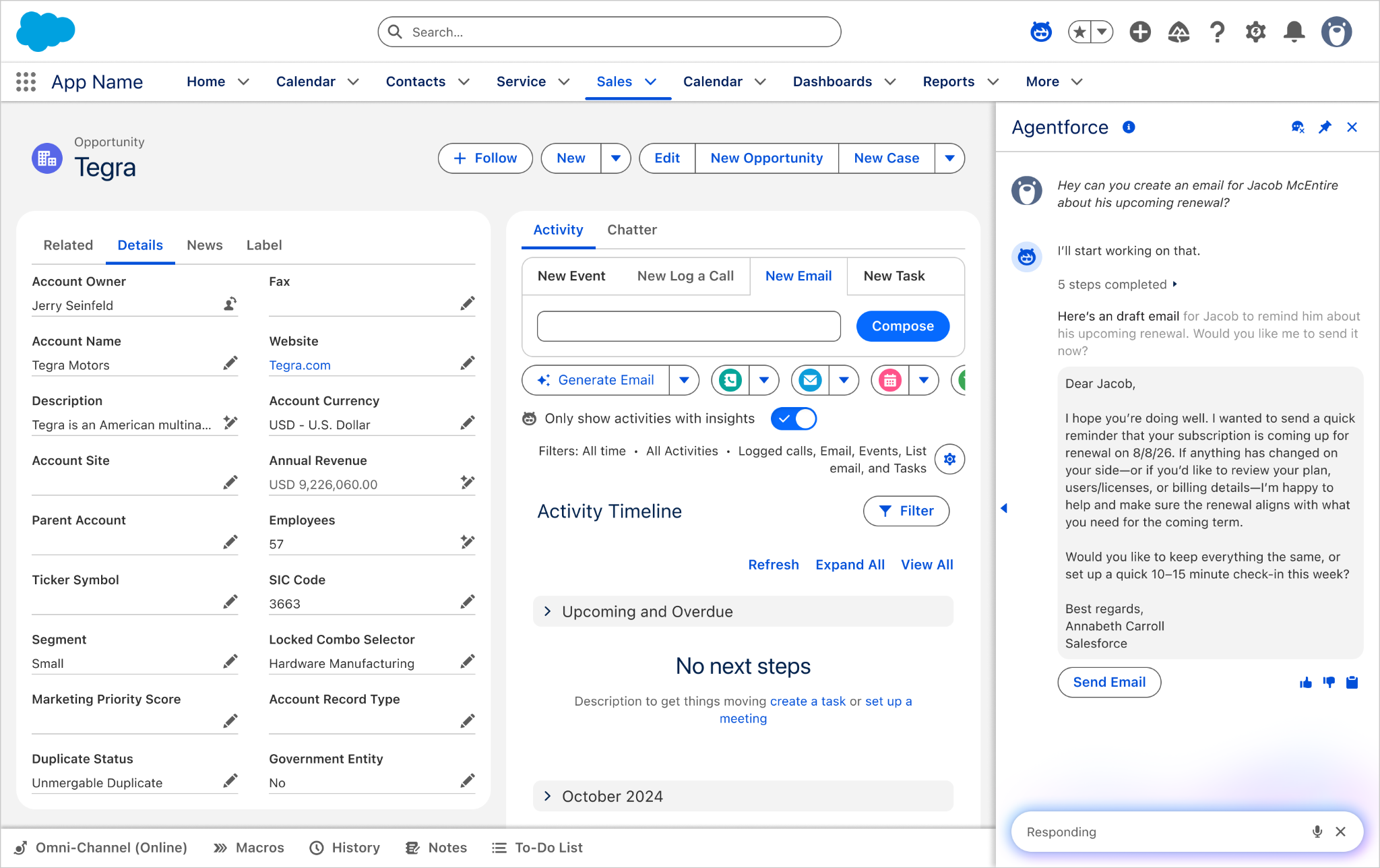Screen dimensions: 1380x868
Task: Click the Agentforce icon in the header
Action: point(1041,32)
